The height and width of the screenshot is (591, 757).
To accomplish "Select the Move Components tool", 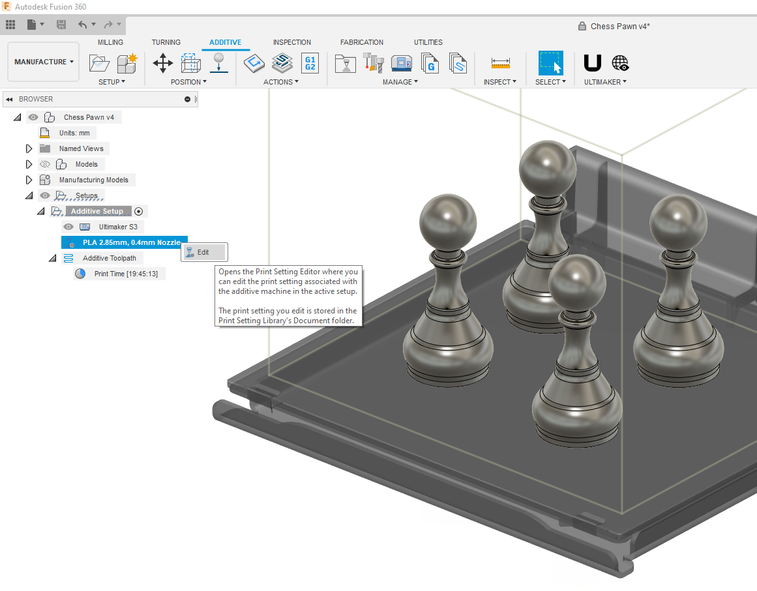I will [x=163, y=63].
